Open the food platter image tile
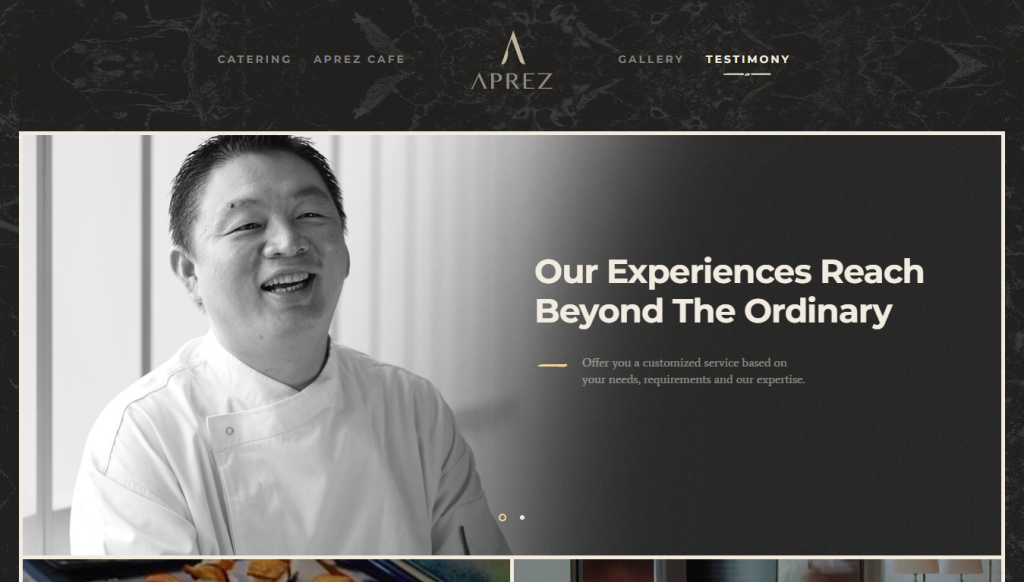Image resolution: width=1024 pixels, height=582 pixels. click(266, 570)
